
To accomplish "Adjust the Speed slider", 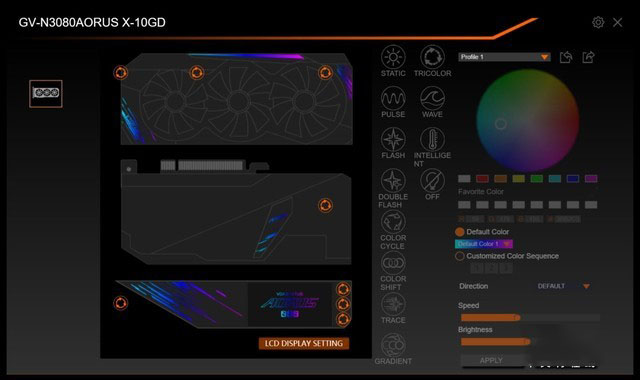I will pyautogui.click(x=530, y=318).
